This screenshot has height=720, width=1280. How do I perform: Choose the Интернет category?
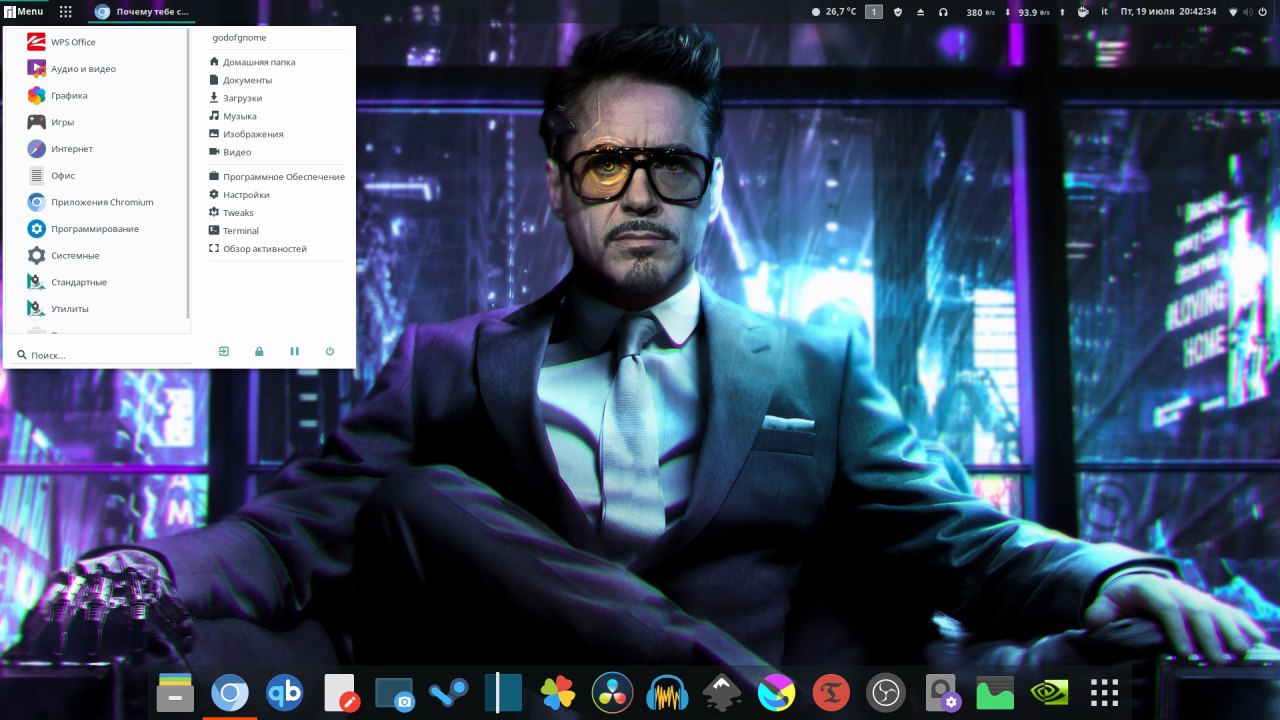point(96,149)
